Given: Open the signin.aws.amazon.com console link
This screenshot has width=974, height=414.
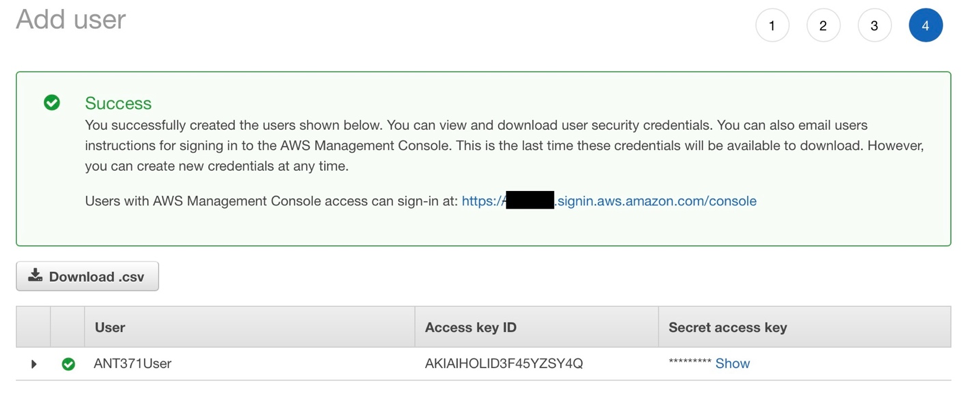Looking at the screenshot, I should (x=609, y=201).
